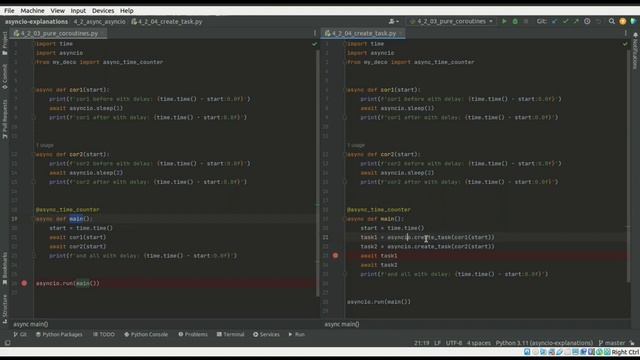Click left editor vertical scrollbar
This screenshot has width=640, height=360.
[x=318, y=173]
